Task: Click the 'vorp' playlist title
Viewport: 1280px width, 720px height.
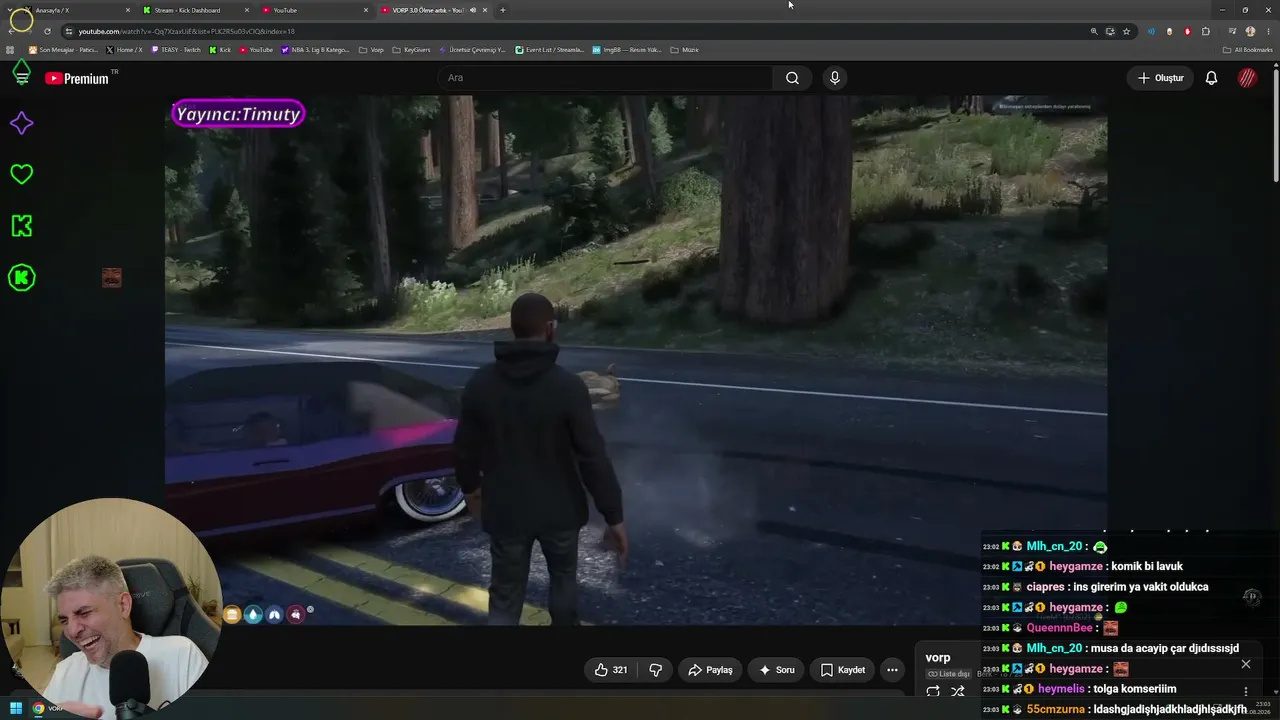Action: click(938, 658)
